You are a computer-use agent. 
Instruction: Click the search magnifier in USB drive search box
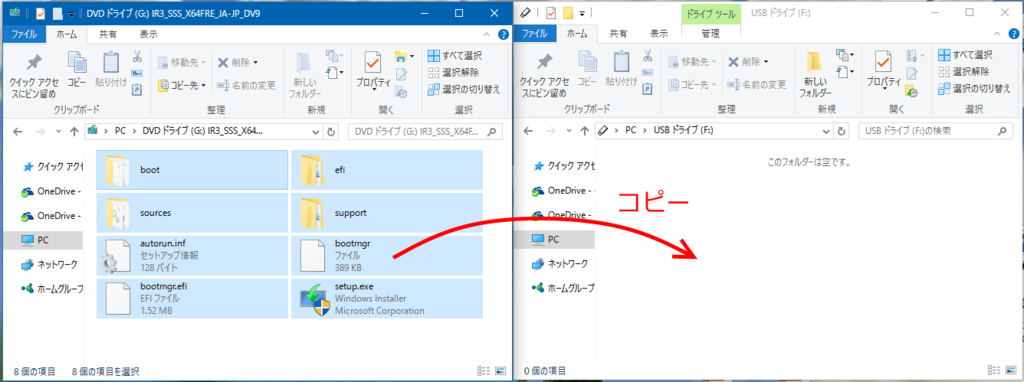[1001, 131]
